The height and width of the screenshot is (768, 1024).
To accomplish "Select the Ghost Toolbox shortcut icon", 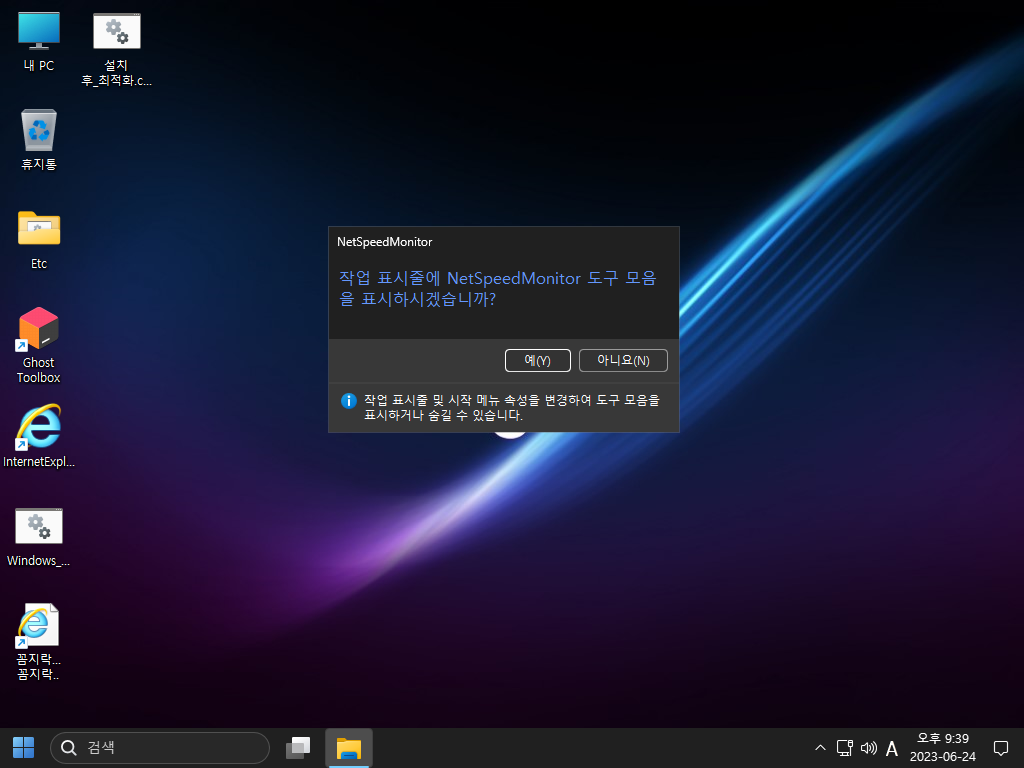I will click(x=39, y=345).
